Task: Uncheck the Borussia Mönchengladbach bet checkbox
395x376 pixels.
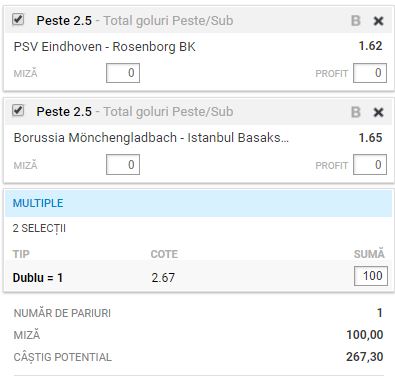Action: (x=18, y=110)
